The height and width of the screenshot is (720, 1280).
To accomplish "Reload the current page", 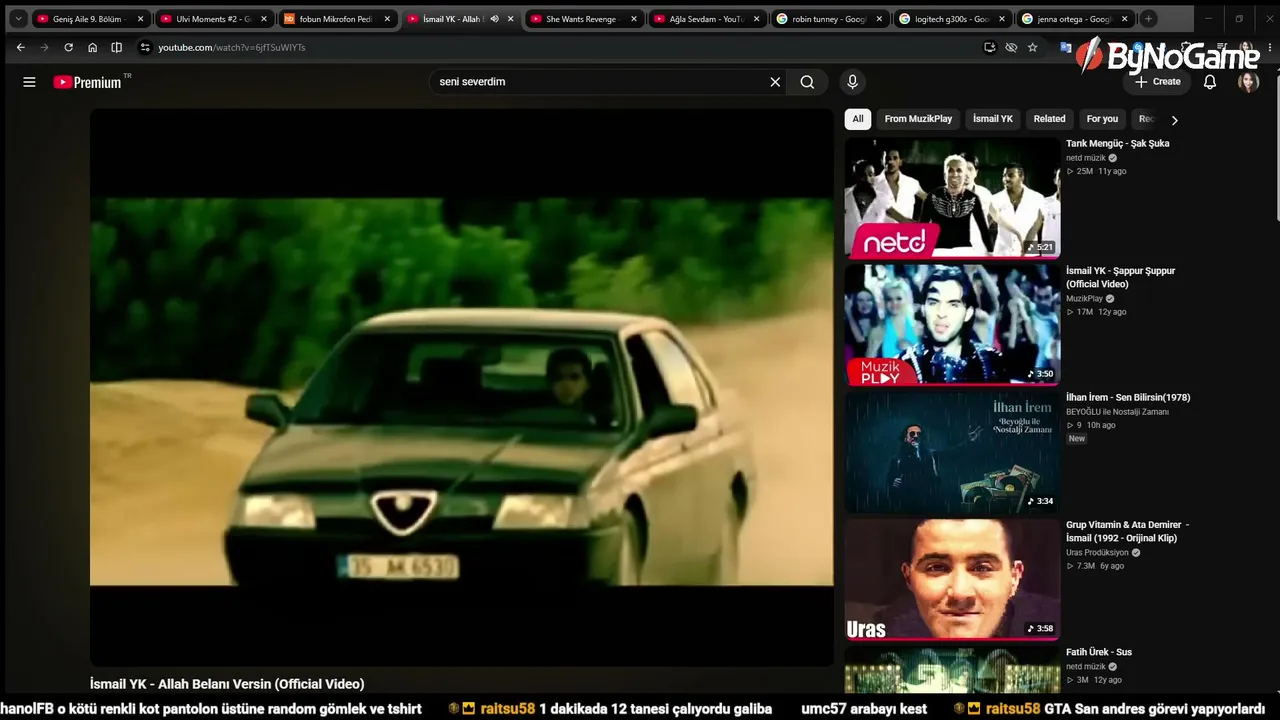I will click(x=68, y=47).
